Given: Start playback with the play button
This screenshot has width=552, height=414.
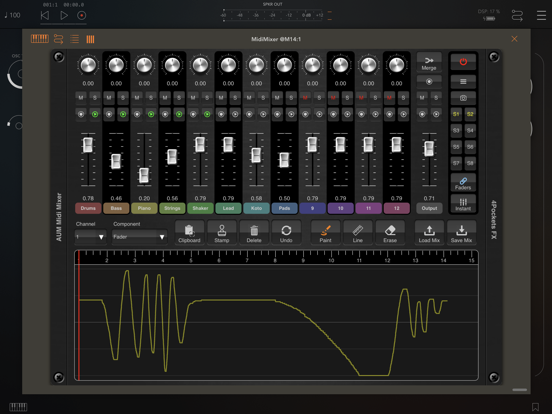Looking at the screenshot, I should point(64,15).
